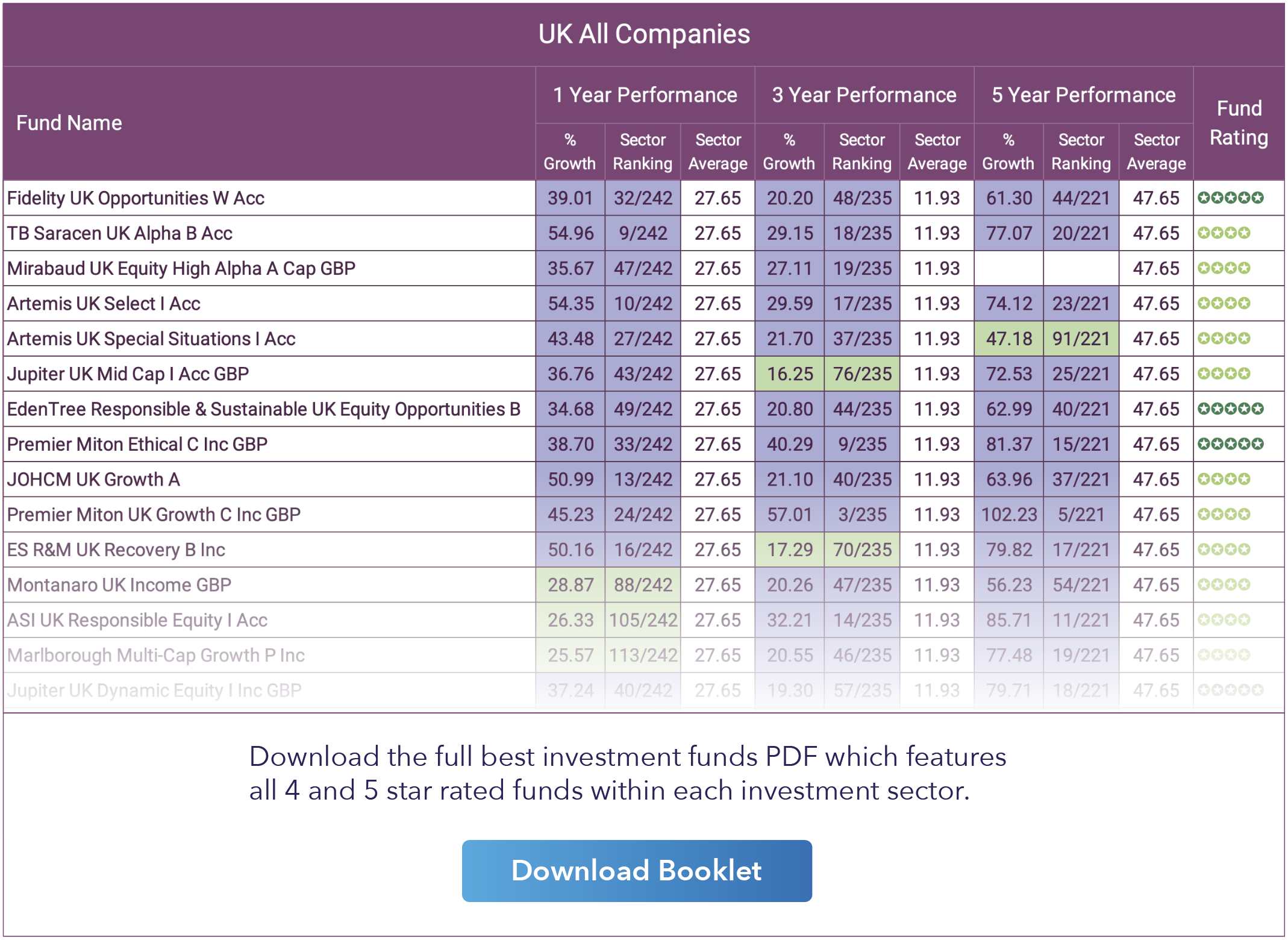Click the UK All Companies table title
1288x940 pixels.
[643, 34]
